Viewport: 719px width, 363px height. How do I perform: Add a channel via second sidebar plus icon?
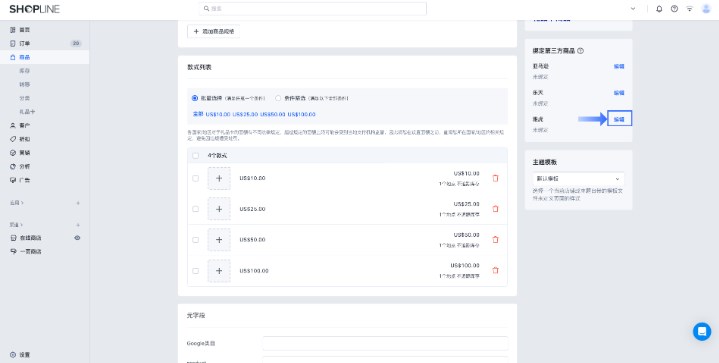[x=78, y=225]
